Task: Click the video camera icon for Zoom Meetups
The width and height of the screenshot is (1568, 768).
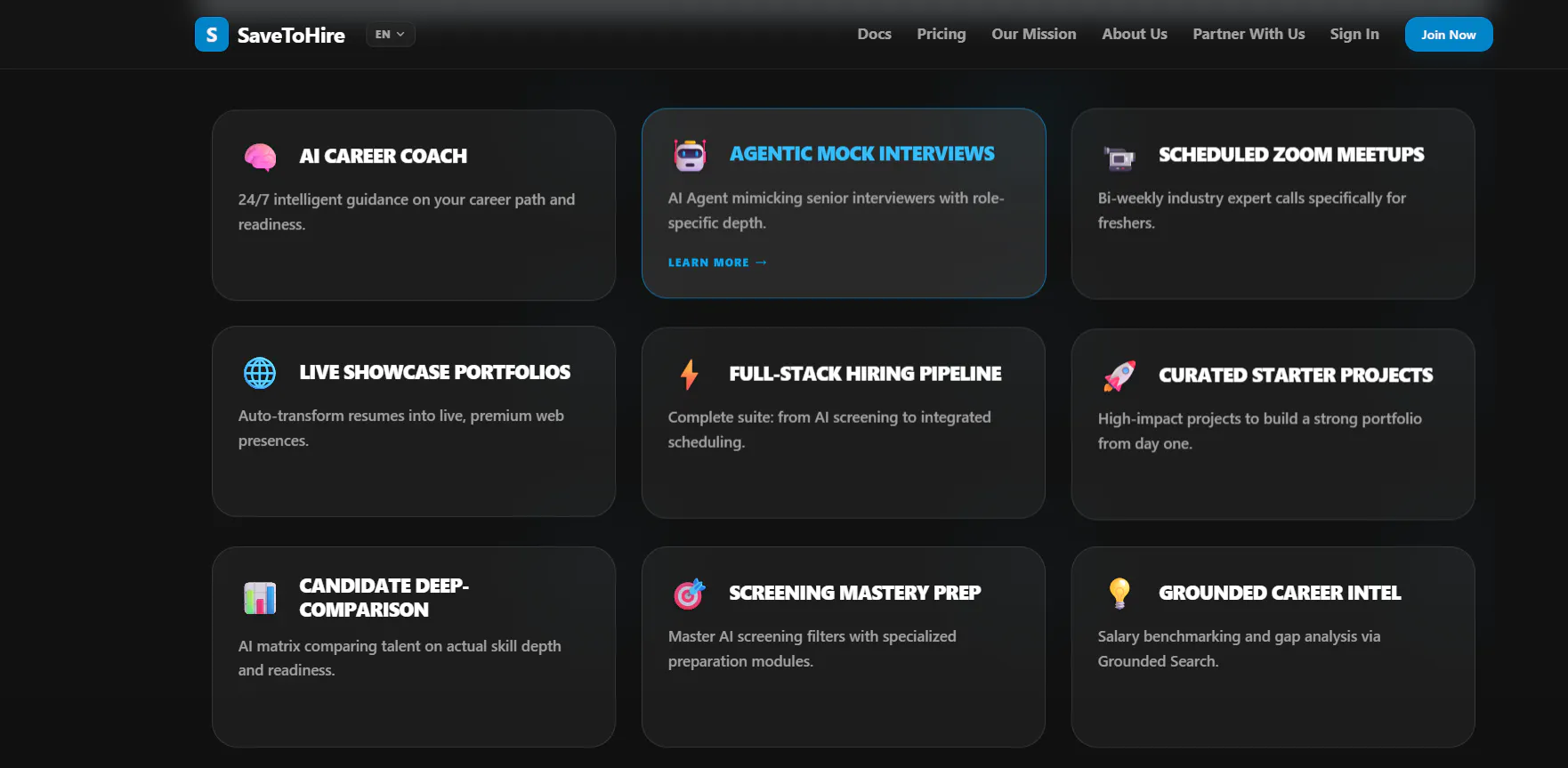Action: [x=1119, y=158]
